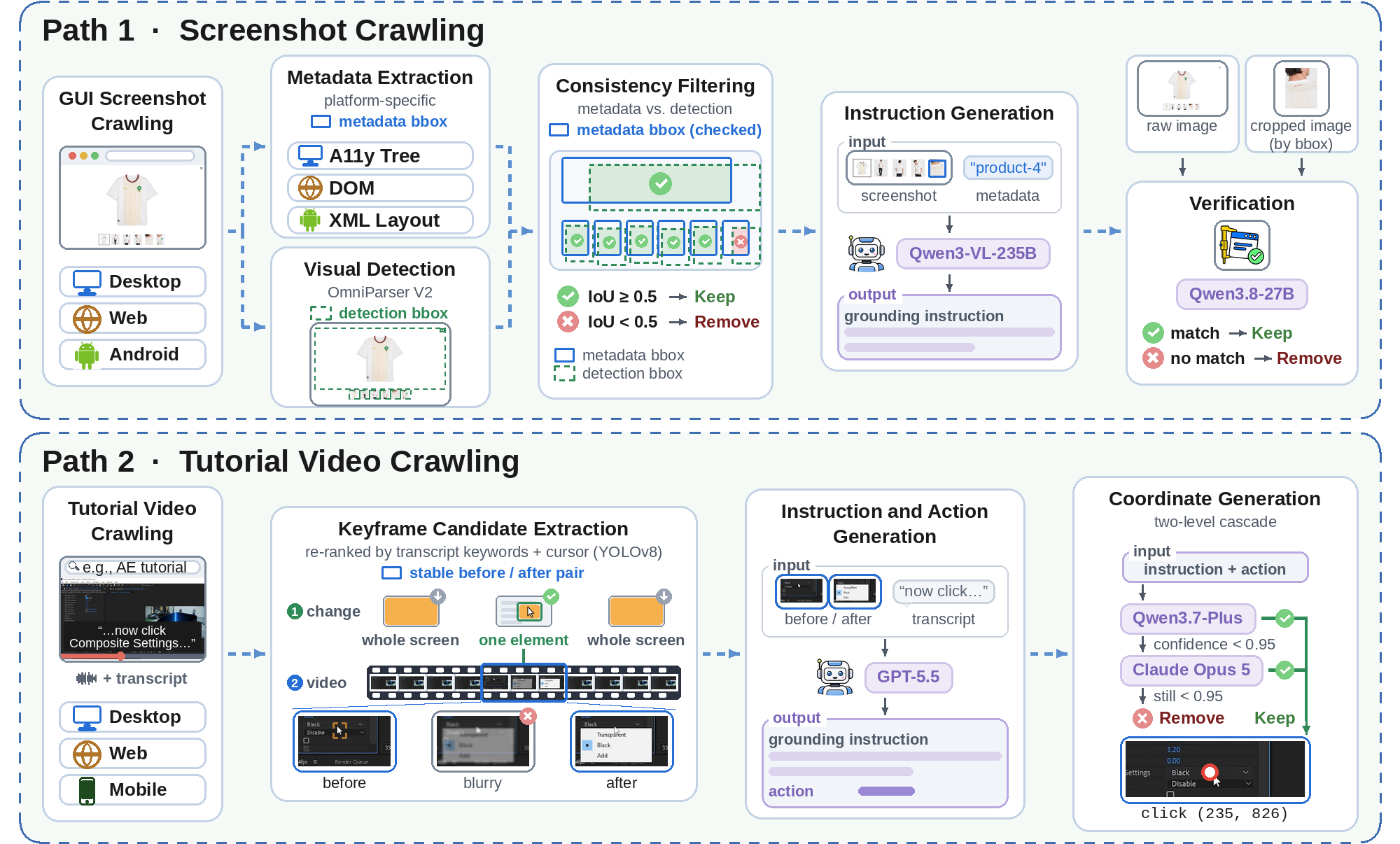Click the audio waveform icon beside + transcript
The image size is (1400, 844).
pyautogui.click(x=86, y=678)
